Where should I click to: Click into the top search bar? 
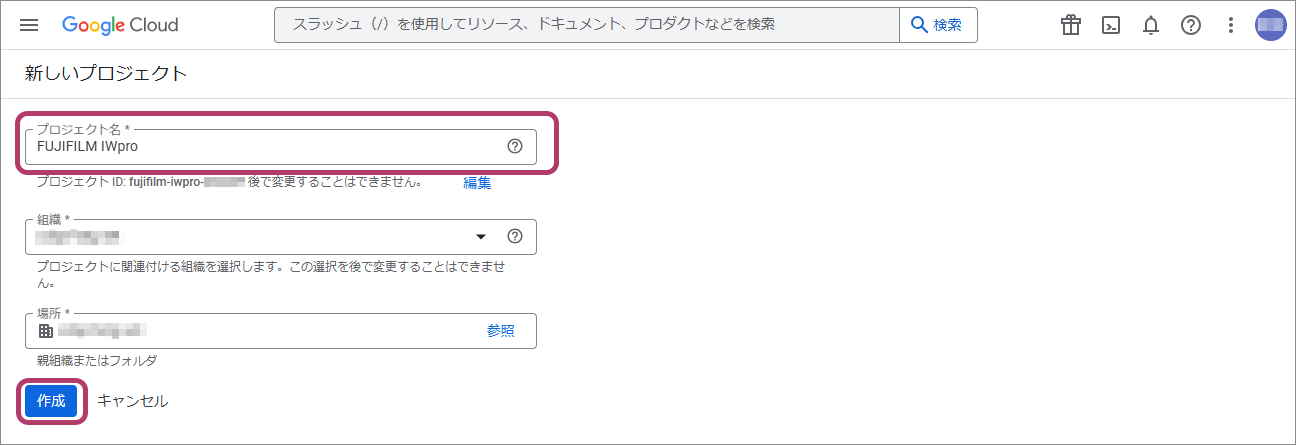(586, 25)
